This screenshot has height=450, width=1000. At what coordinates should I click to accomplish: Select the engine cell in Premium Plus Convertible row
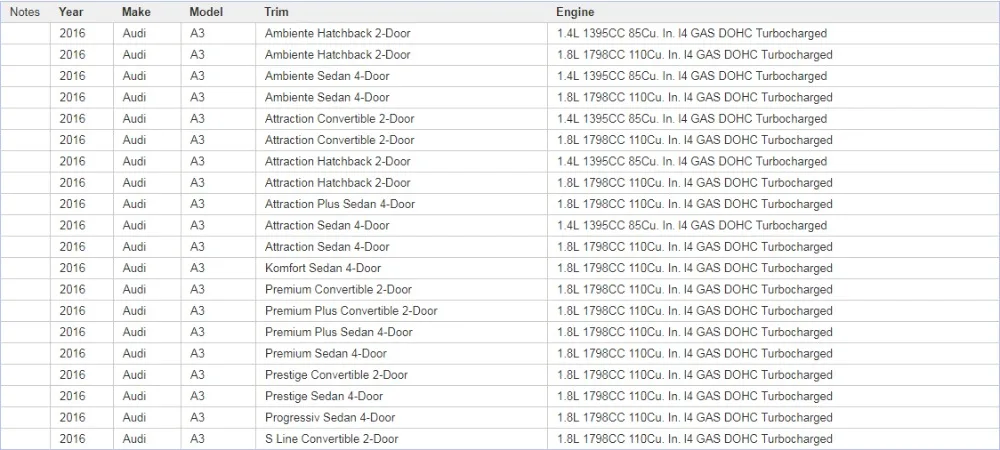(x=773, y=311)
